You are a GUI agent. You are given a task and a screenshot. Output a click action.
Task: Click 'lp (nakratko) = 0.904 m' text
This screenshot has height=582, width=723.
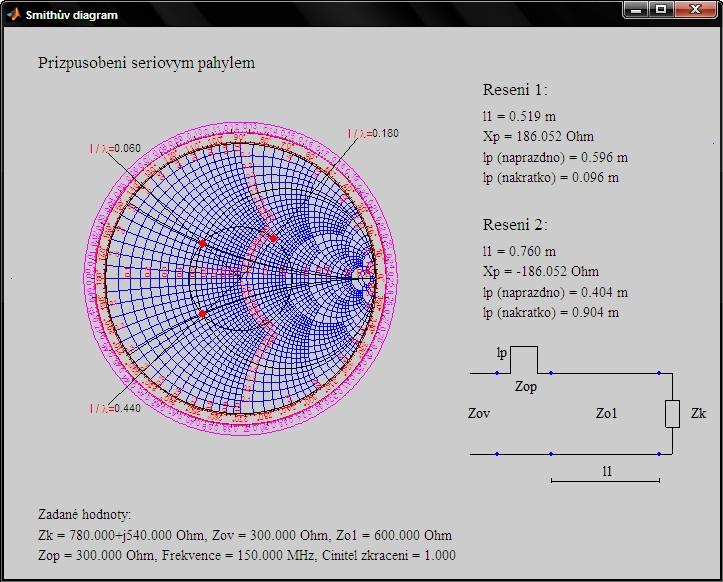click(551, 313)
